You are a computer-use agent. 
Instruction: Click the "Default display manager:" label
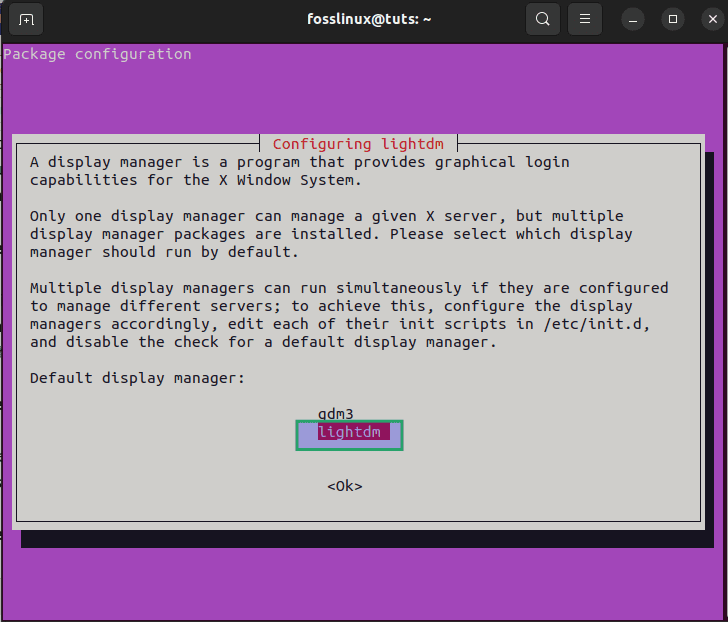tap(137, 378)
